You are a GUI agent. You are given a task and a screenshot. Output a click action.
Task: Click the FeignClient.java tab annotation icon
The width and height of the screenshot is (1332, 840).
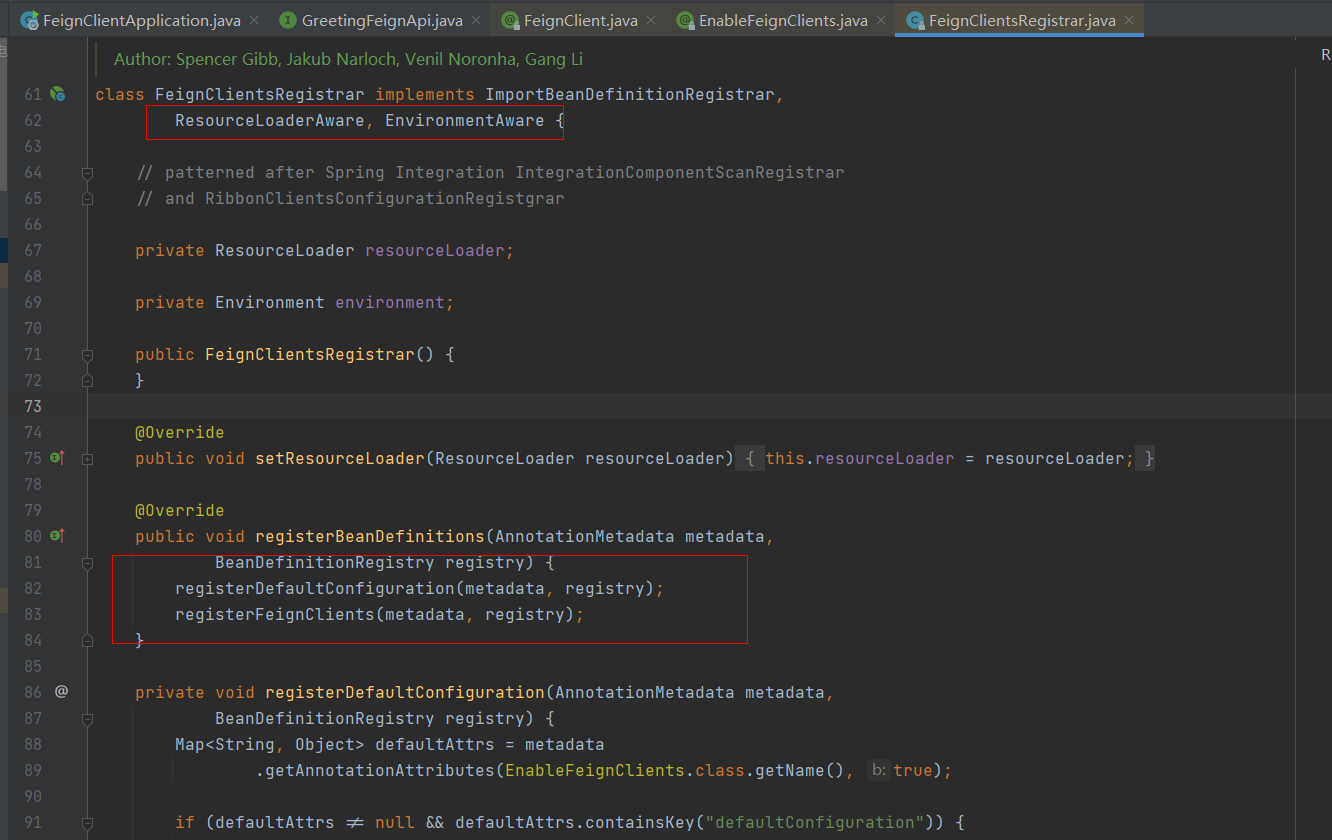pos(510,20)
